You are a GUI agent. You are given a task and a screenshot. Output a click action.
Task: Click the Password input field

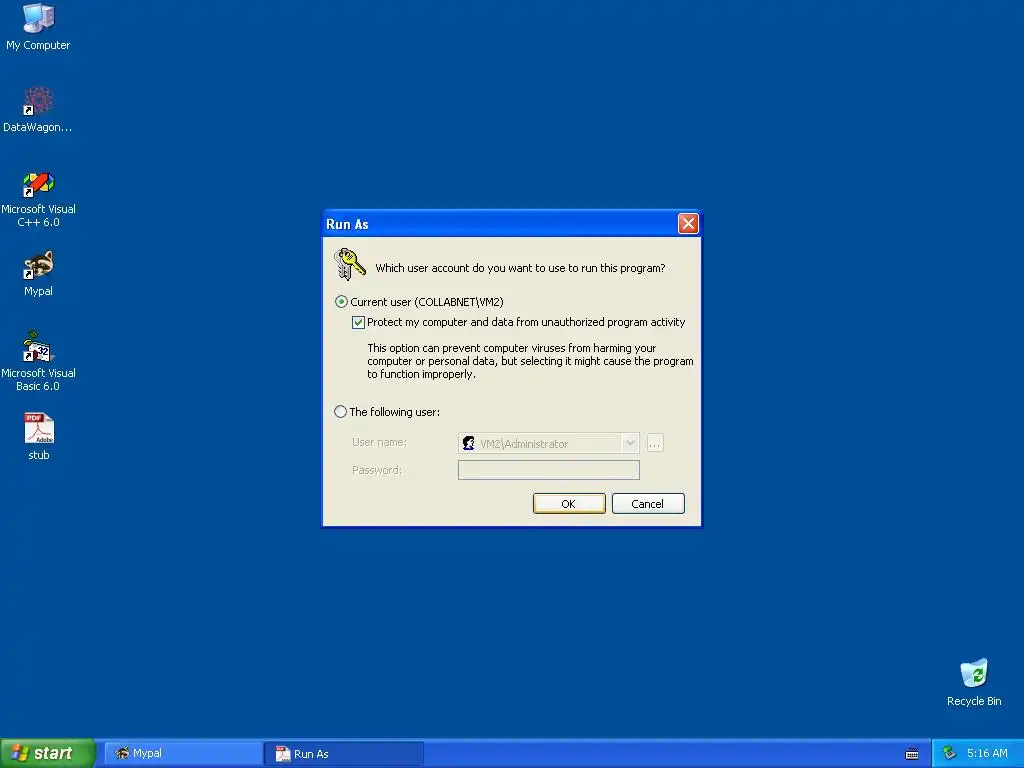pyautogui.click(x=549, y=470)
